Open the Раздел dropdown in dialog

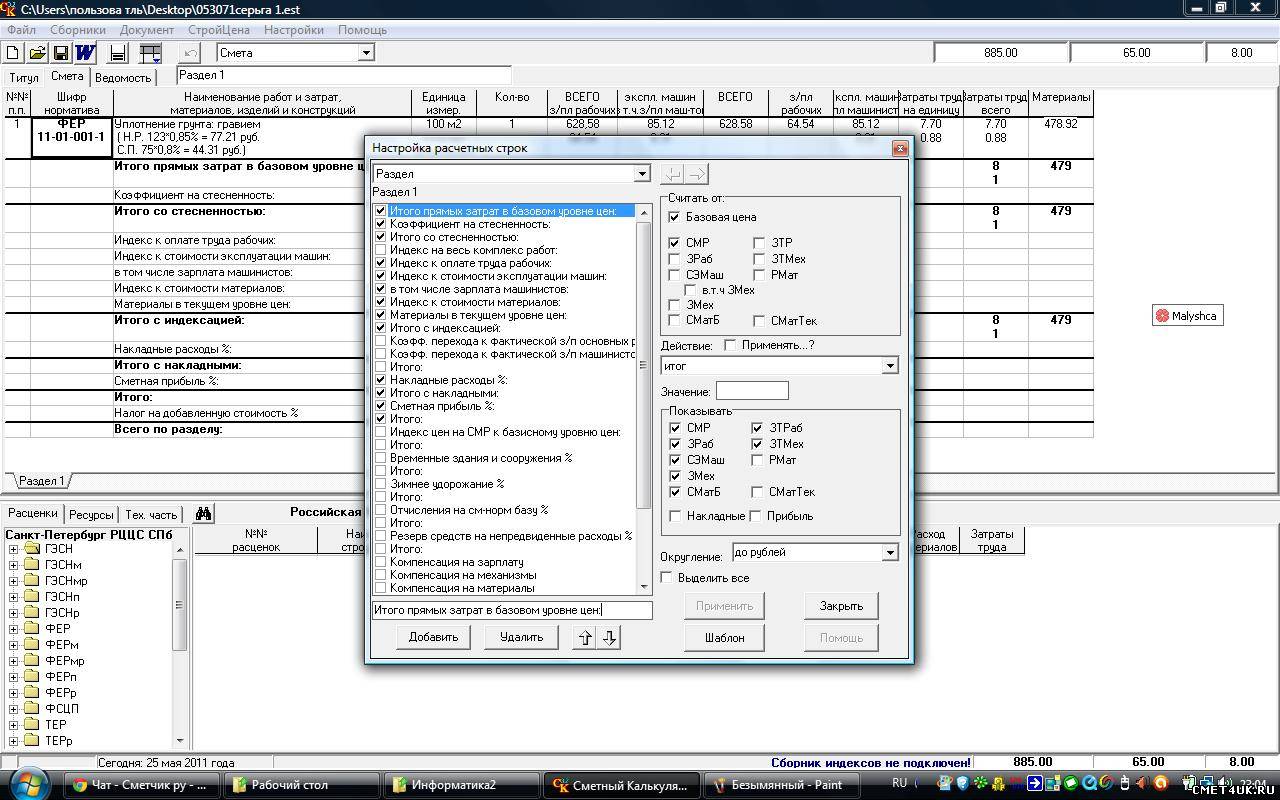tap(641, 174)
